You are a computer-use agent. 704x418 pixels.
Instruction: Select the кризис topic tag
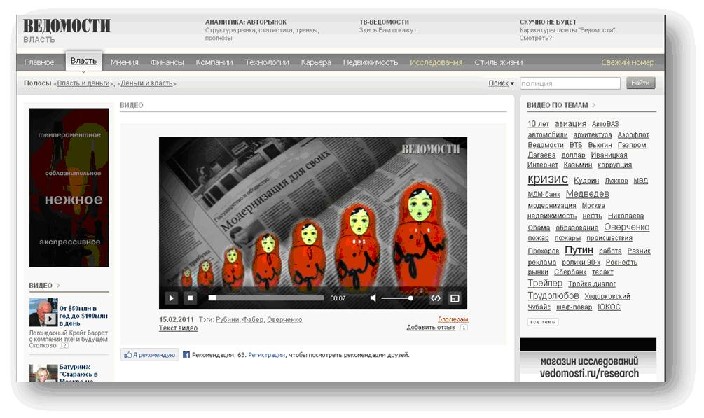coord(547,180)
